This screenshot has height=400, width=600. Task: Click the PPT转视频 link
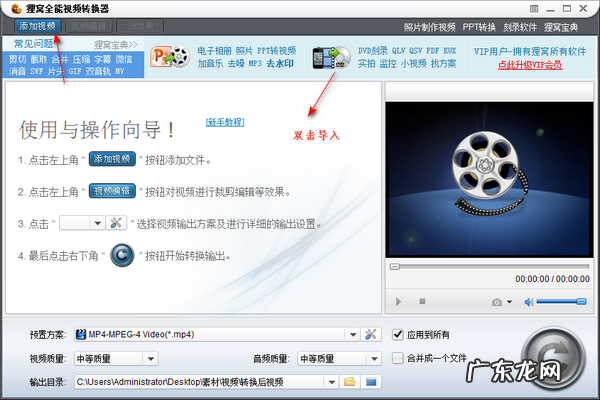coord(277,51)
